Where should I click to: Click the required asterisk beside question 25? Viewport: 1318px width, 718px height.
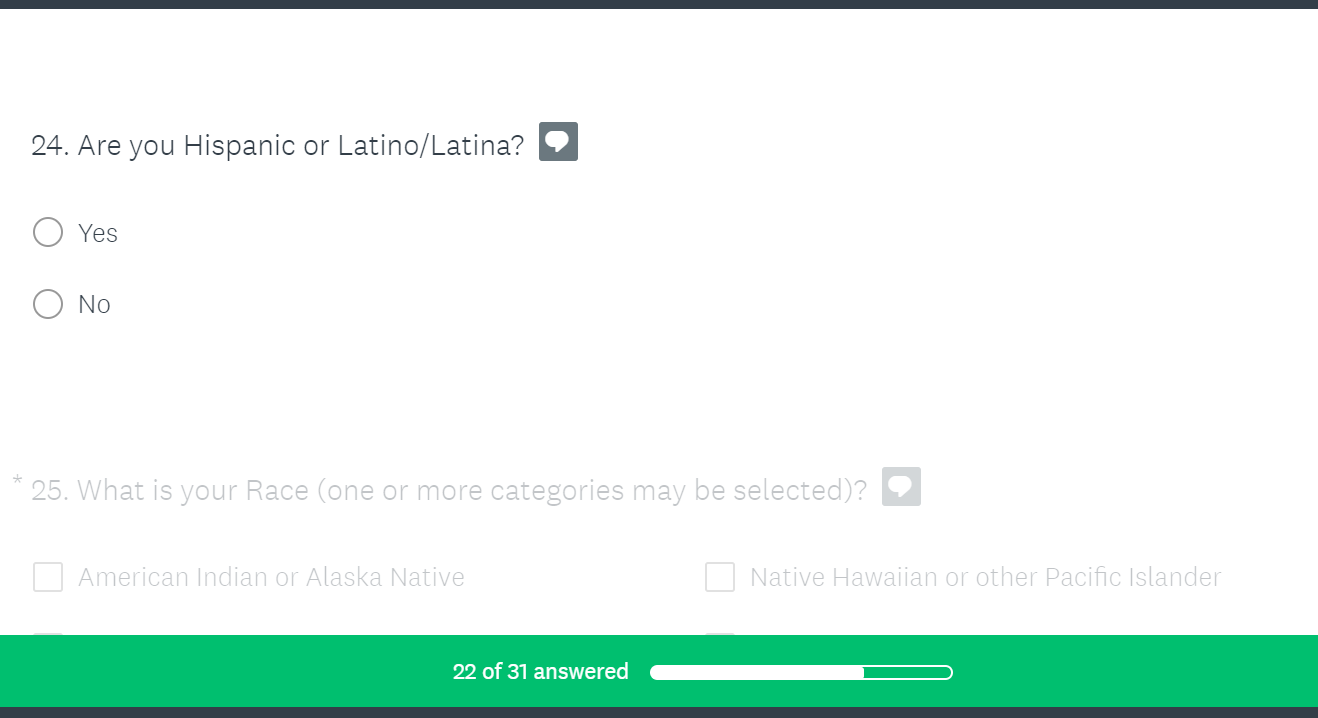(17, 482)
